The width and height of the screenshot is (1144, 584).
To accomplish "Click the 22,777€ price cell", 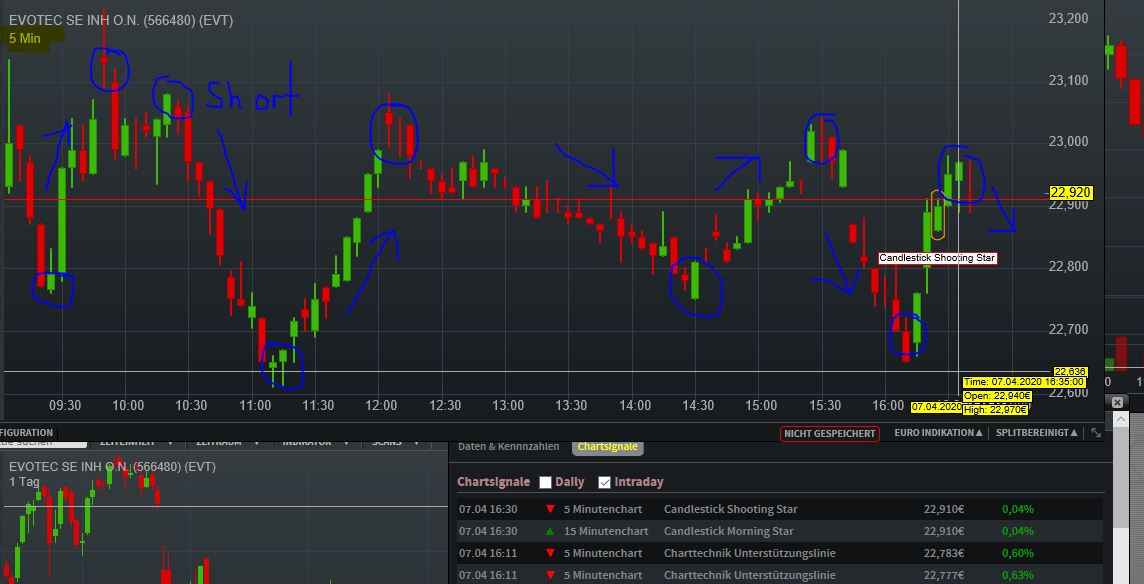I will pyautogui.click(x=943, y=575).
